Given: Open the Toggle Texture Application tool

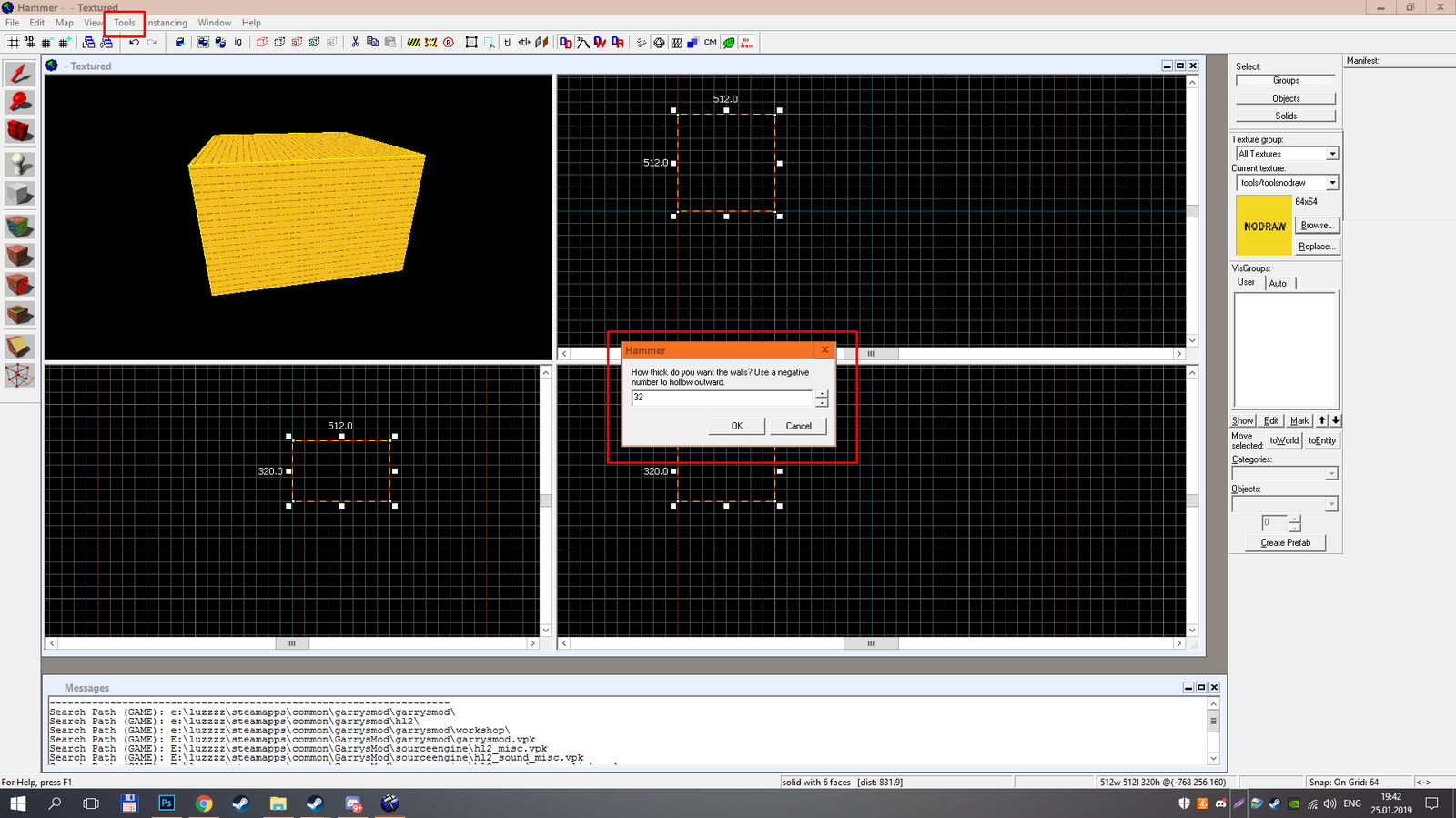Looking at the screenshot, I should coord(20,225).
